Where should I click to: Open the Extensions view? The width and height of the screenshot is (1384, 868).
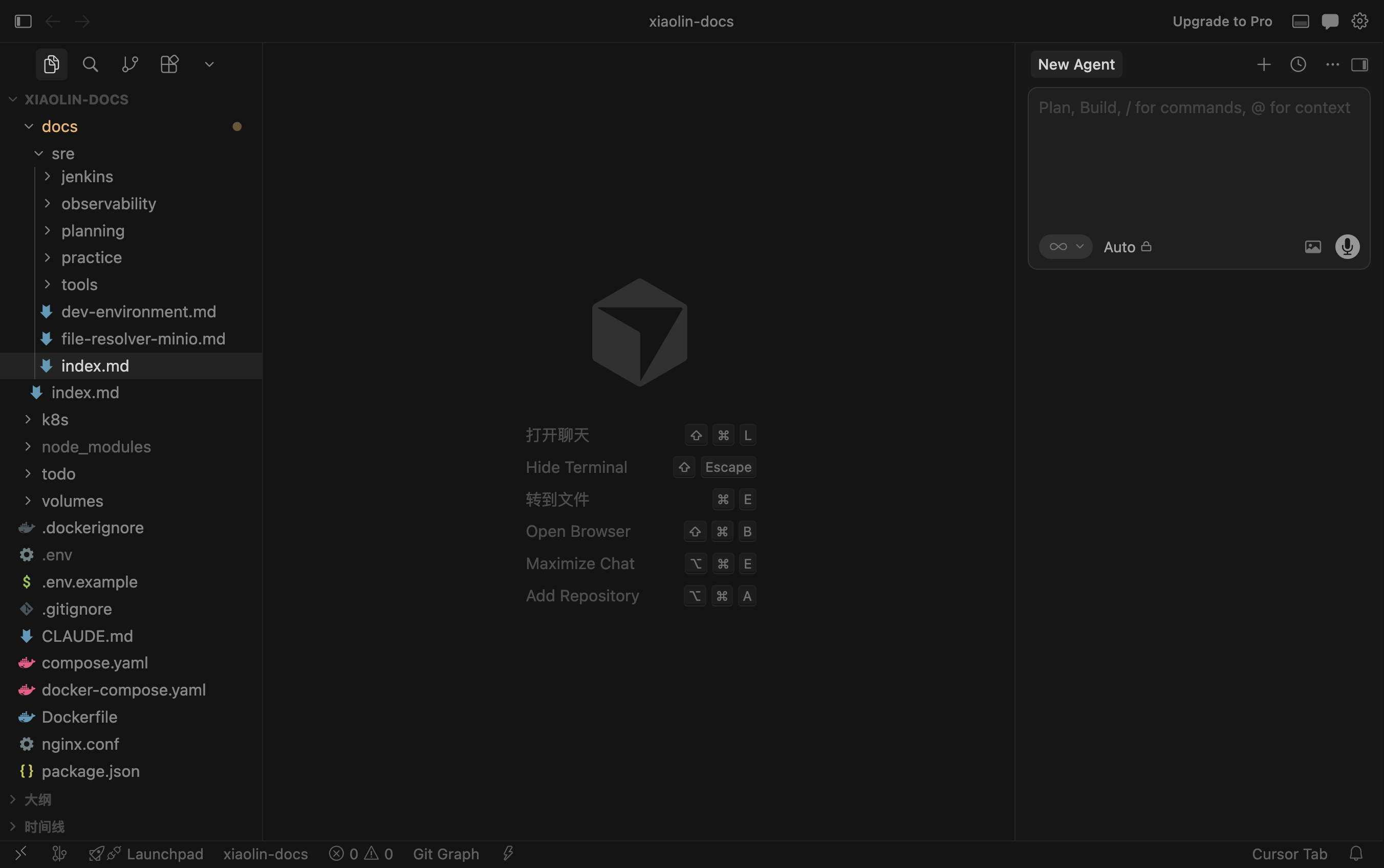(x=169, y=64)
